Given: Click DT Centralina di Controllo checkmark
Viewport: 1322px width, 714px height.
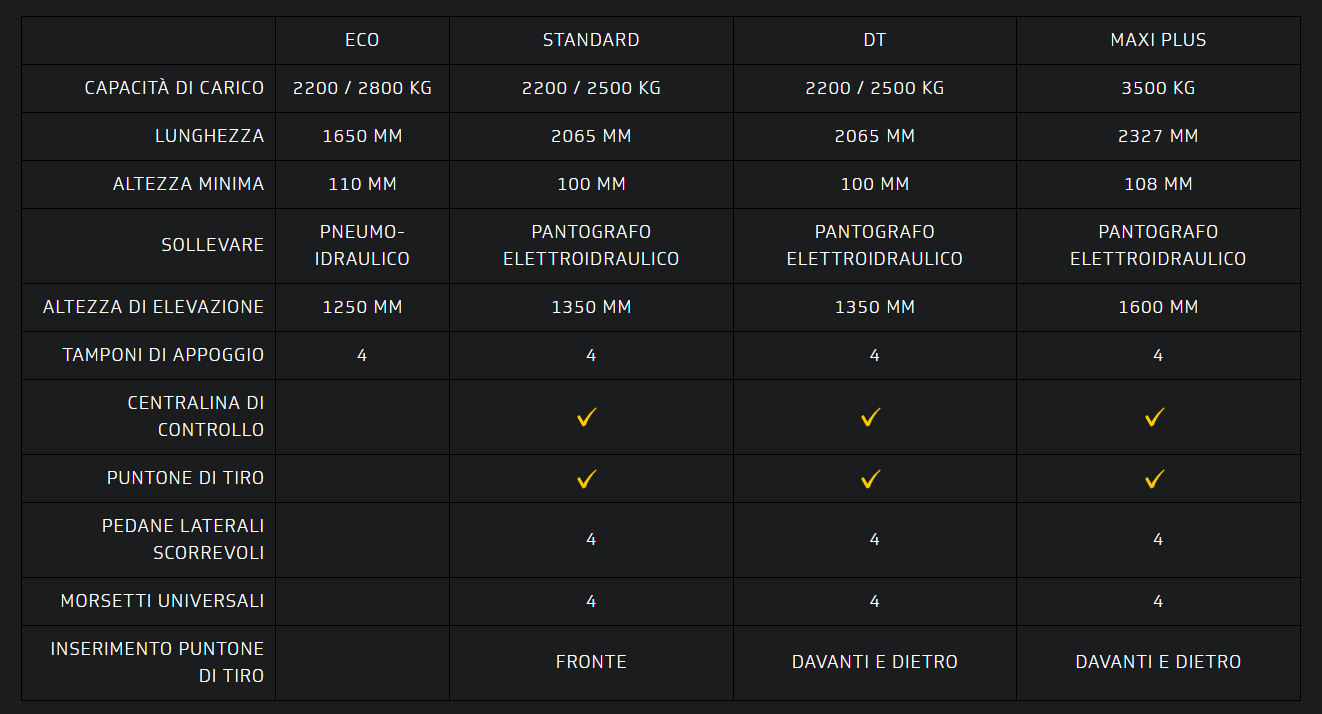Looking at the screenshot, I should pos(871,417).
